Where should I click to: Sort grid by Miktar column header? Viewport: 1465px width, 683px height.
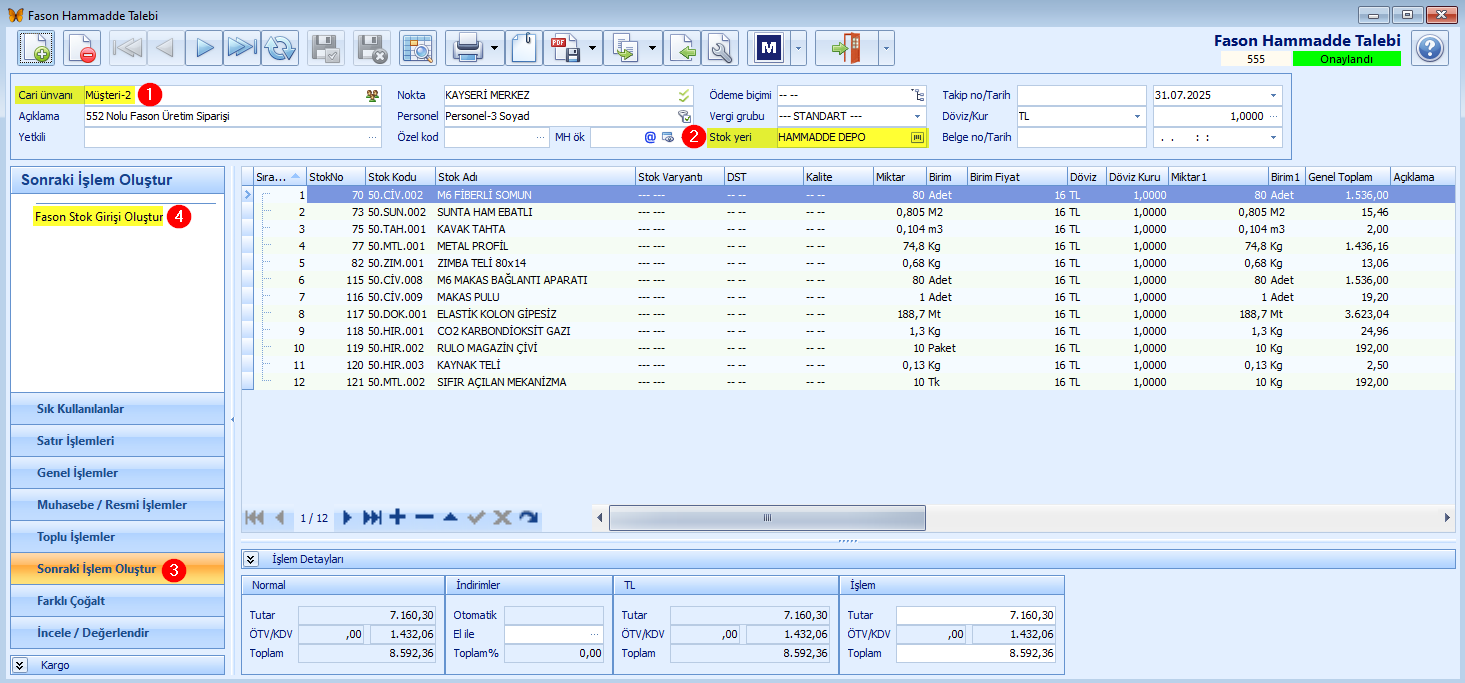[x=899, y=177]
